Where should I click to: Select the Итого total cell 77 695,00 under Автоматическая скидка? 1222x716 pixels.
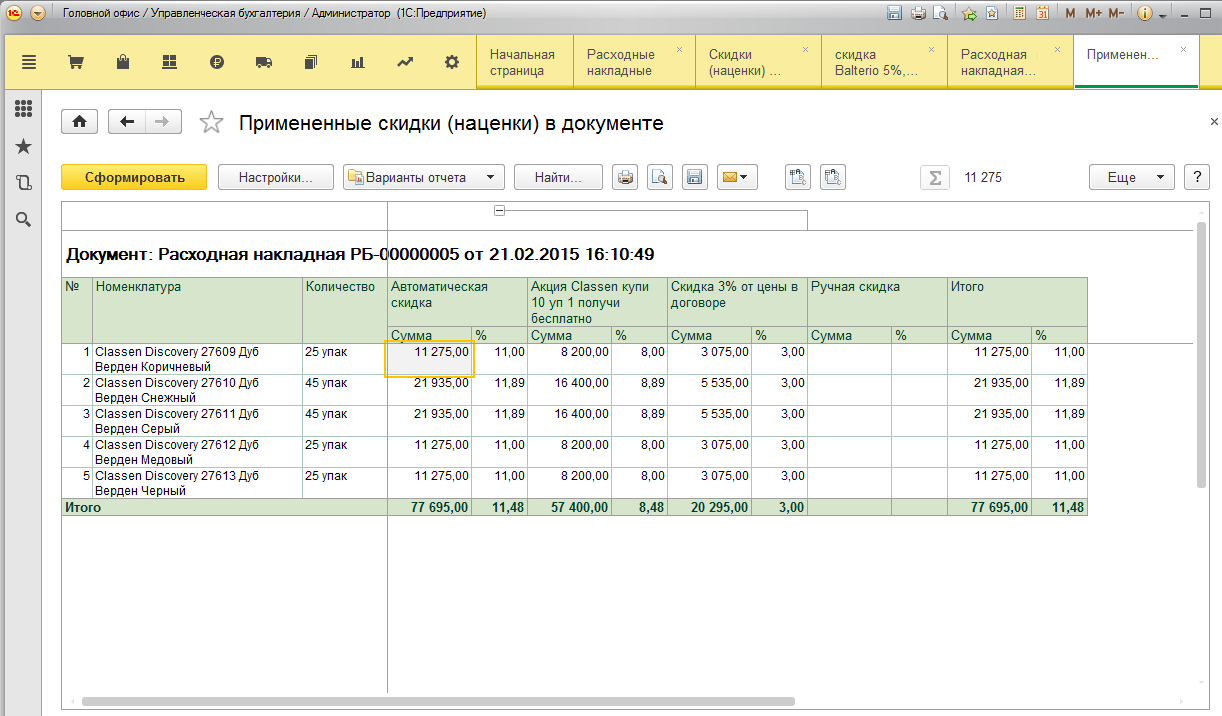(429, 508)
